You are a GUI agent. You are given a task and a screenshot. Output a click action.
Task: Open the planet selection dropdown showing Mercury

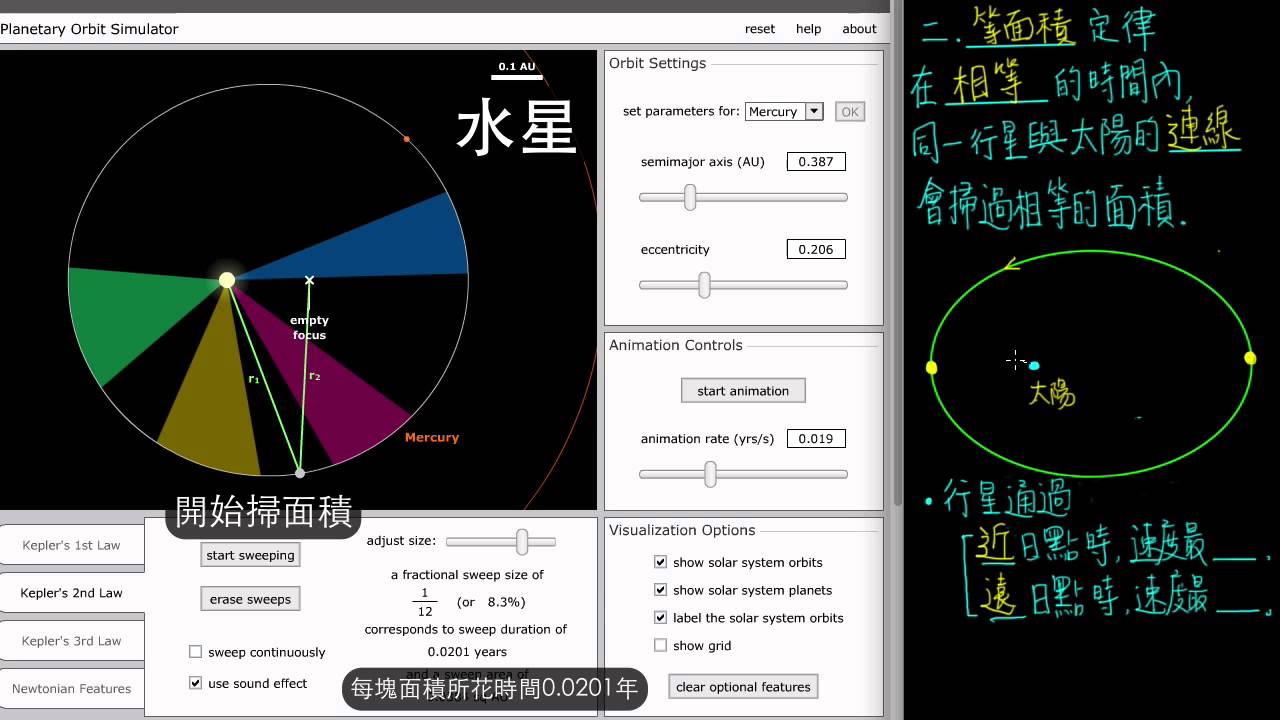[784, 112]
